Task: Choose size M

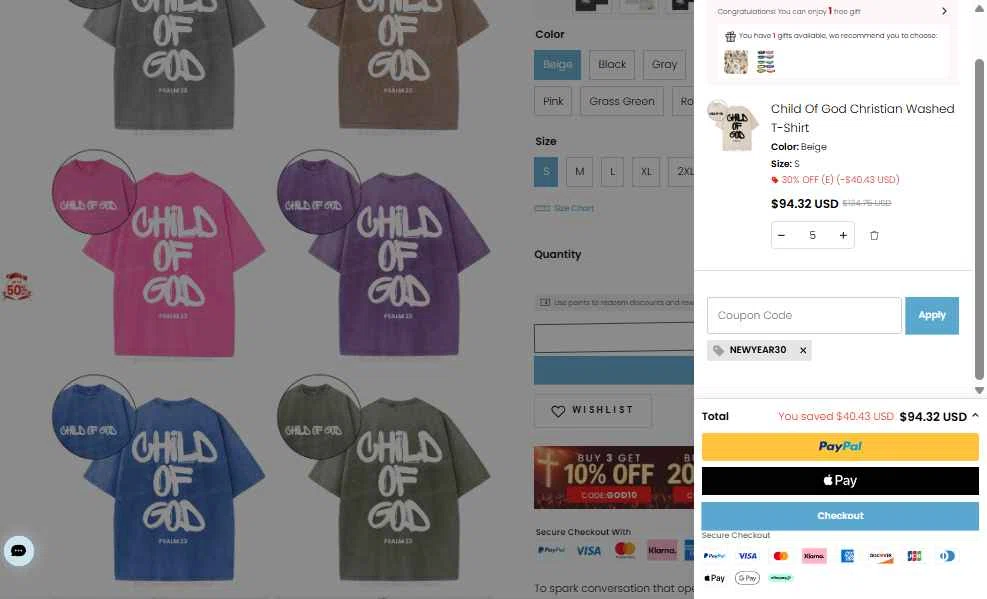Action: coord(580,172)
